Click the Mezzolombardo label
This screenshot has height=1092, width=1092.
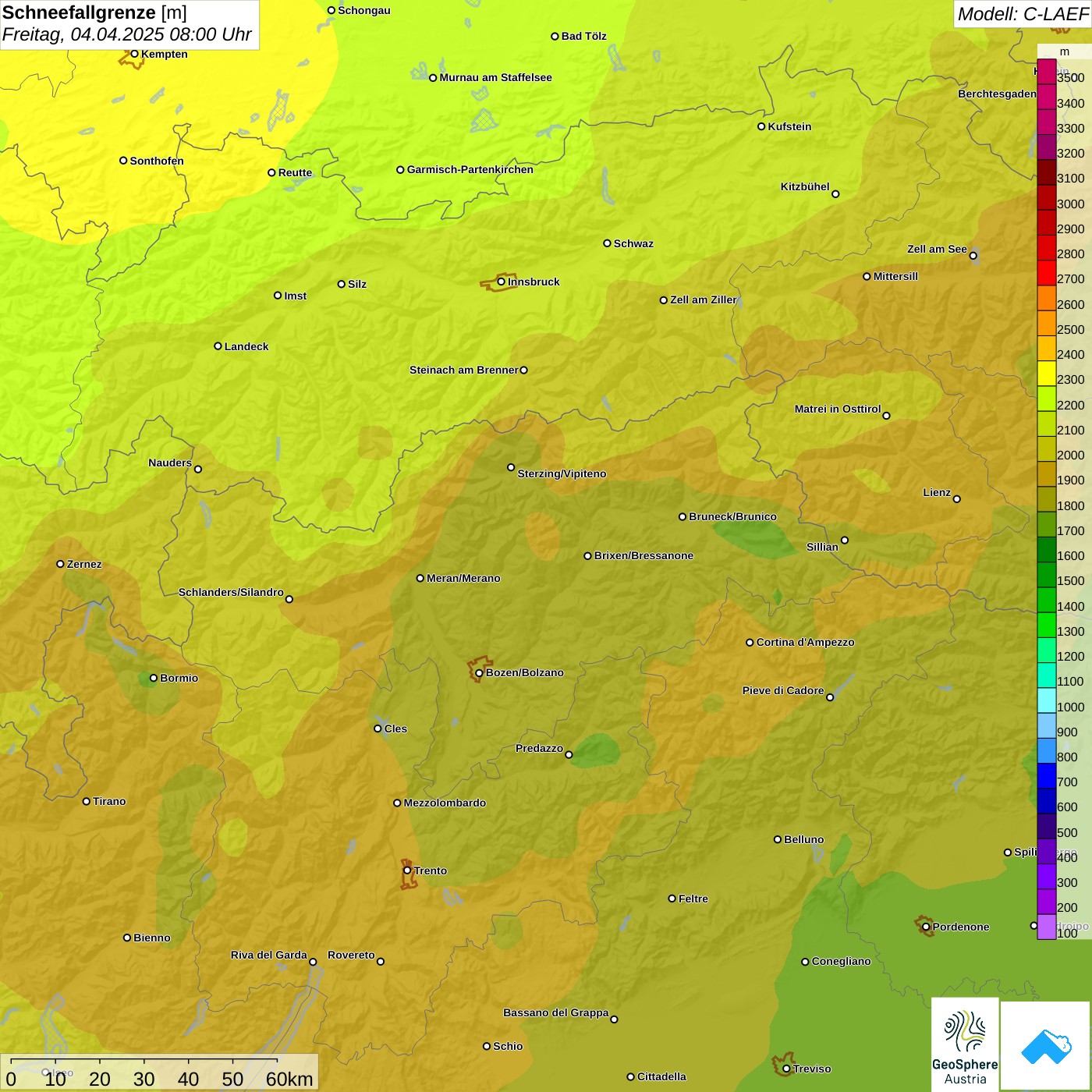coord(445,803)
